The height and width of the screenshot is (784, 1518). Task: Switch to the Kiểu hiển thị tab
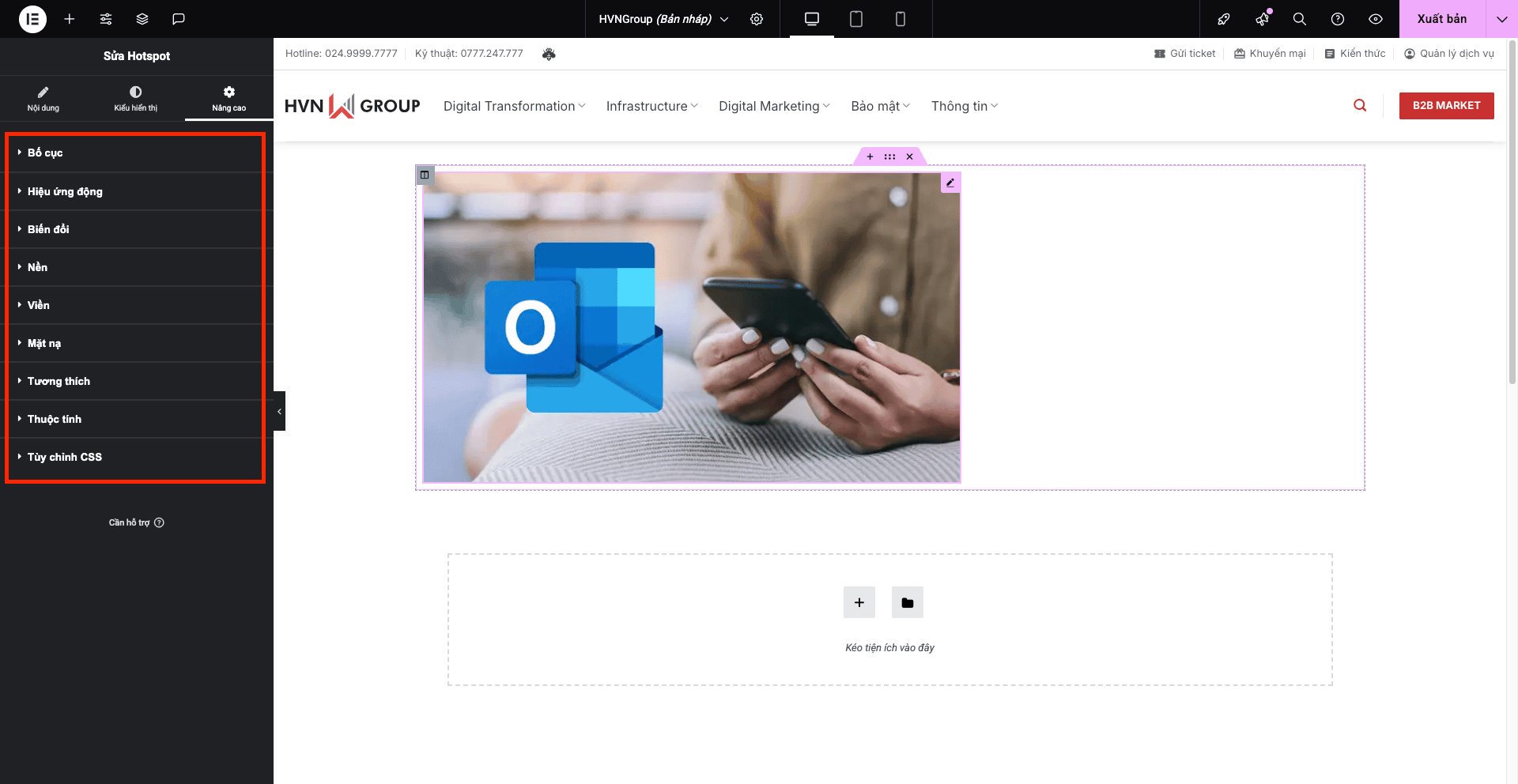(x=136, y=98)
